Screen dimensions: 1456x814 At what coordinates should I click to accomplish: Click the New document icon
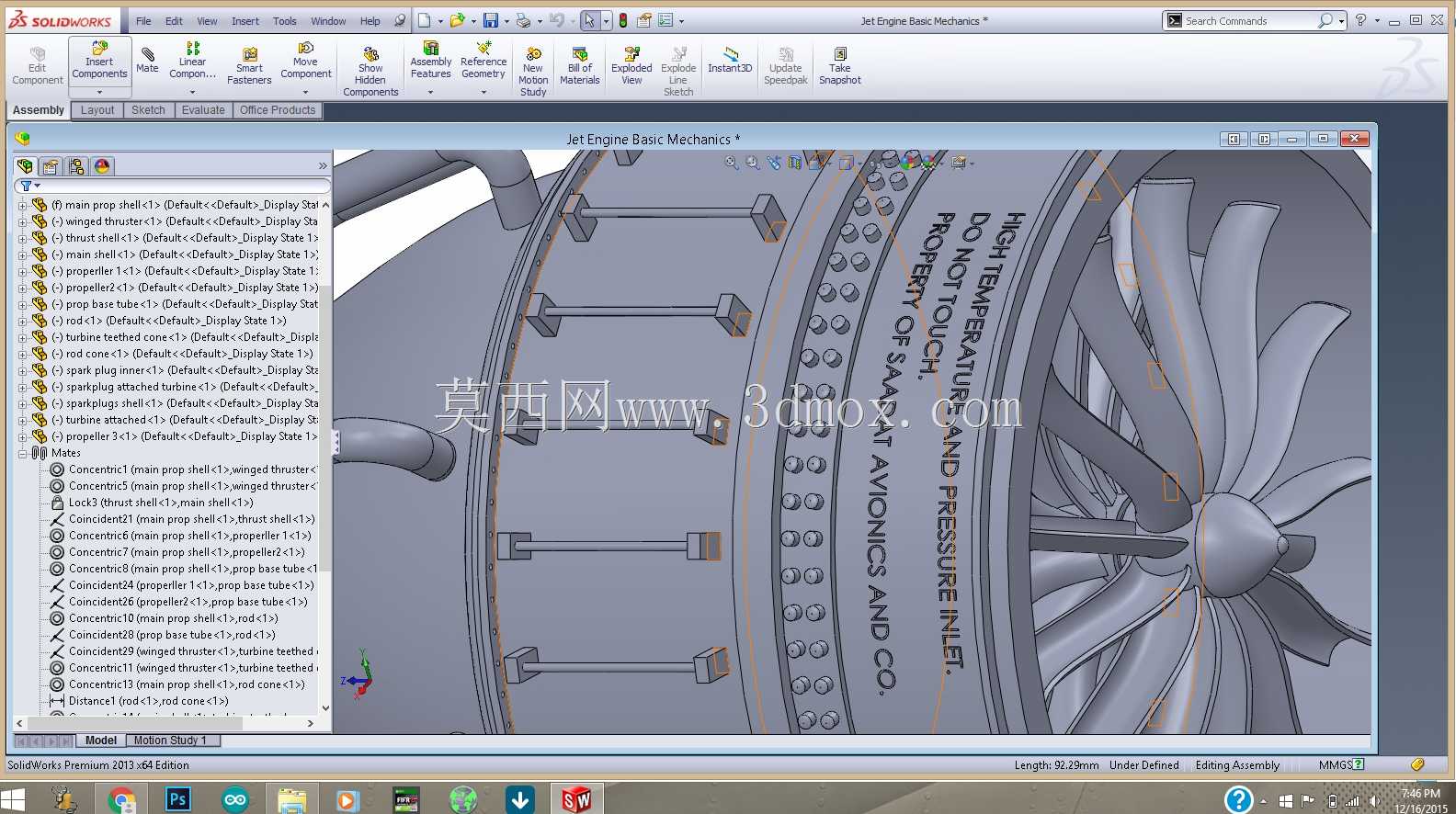(x=424, y=20)
